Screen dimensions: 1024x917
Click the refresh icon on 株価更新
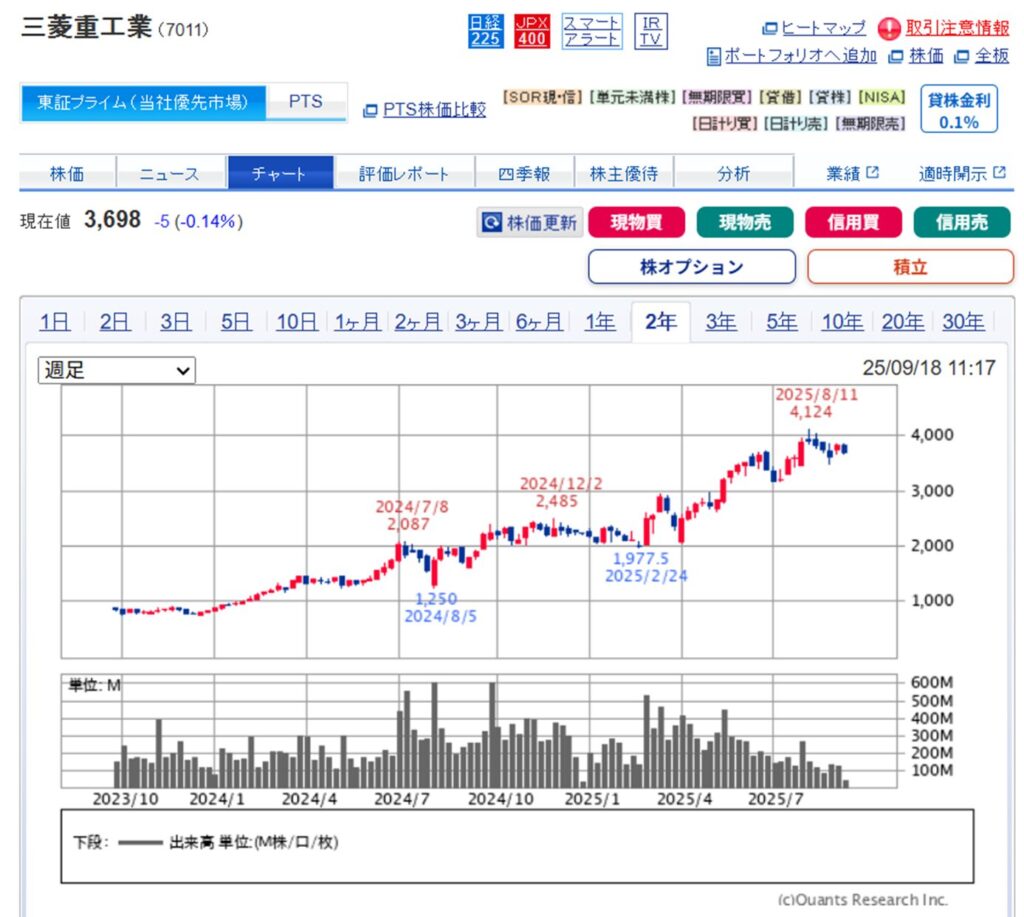pos(491,223)
